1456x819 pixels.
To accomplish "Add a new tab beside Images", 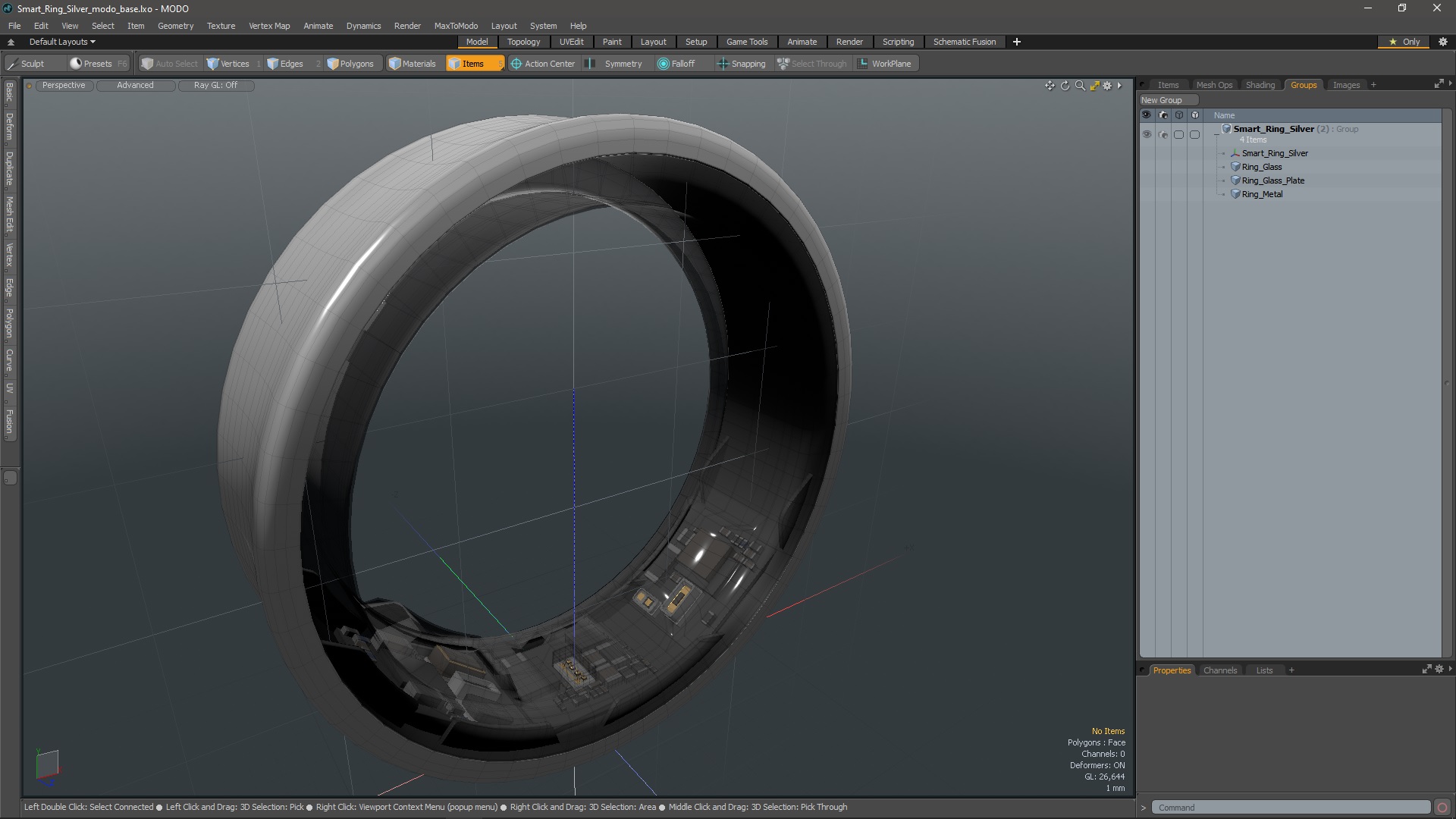I will pyautogui.click(x=1373, y=85).
